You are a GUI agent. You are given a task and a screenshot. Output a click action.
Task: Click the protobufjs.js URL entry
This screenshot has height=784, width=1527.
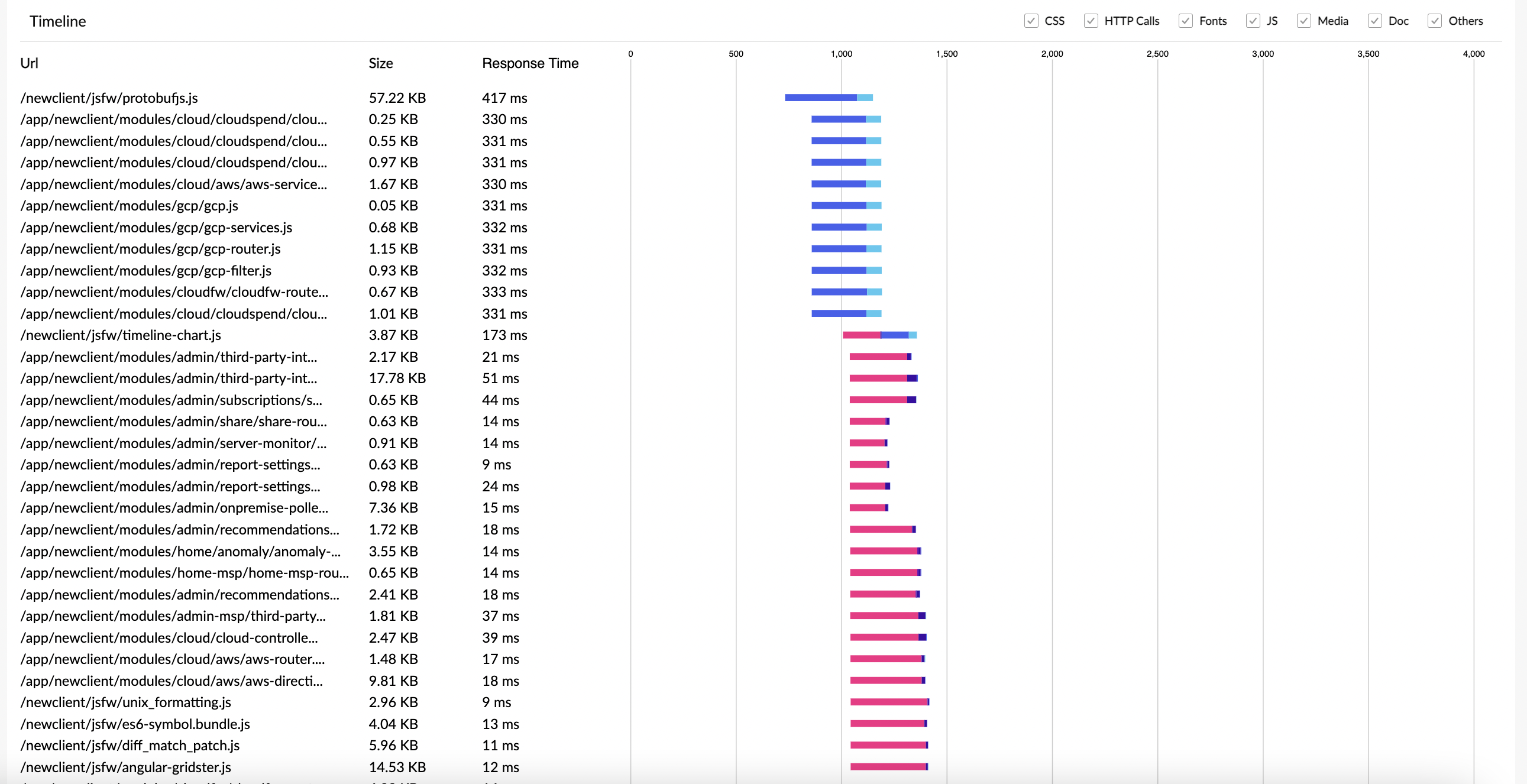[x=109, y=98]
